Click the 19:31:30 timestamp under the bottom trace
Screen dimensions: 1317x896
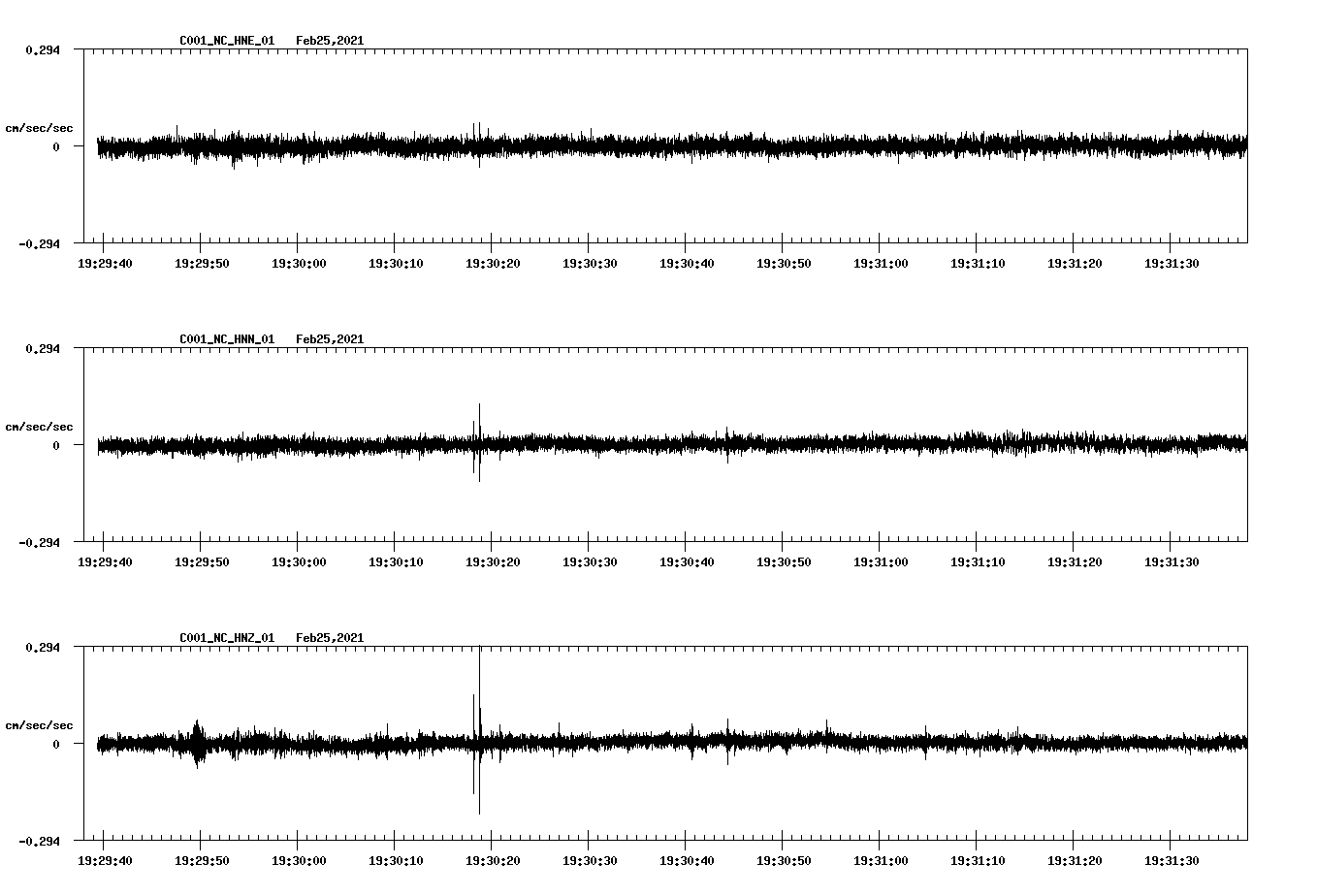tap(1173, 860)
